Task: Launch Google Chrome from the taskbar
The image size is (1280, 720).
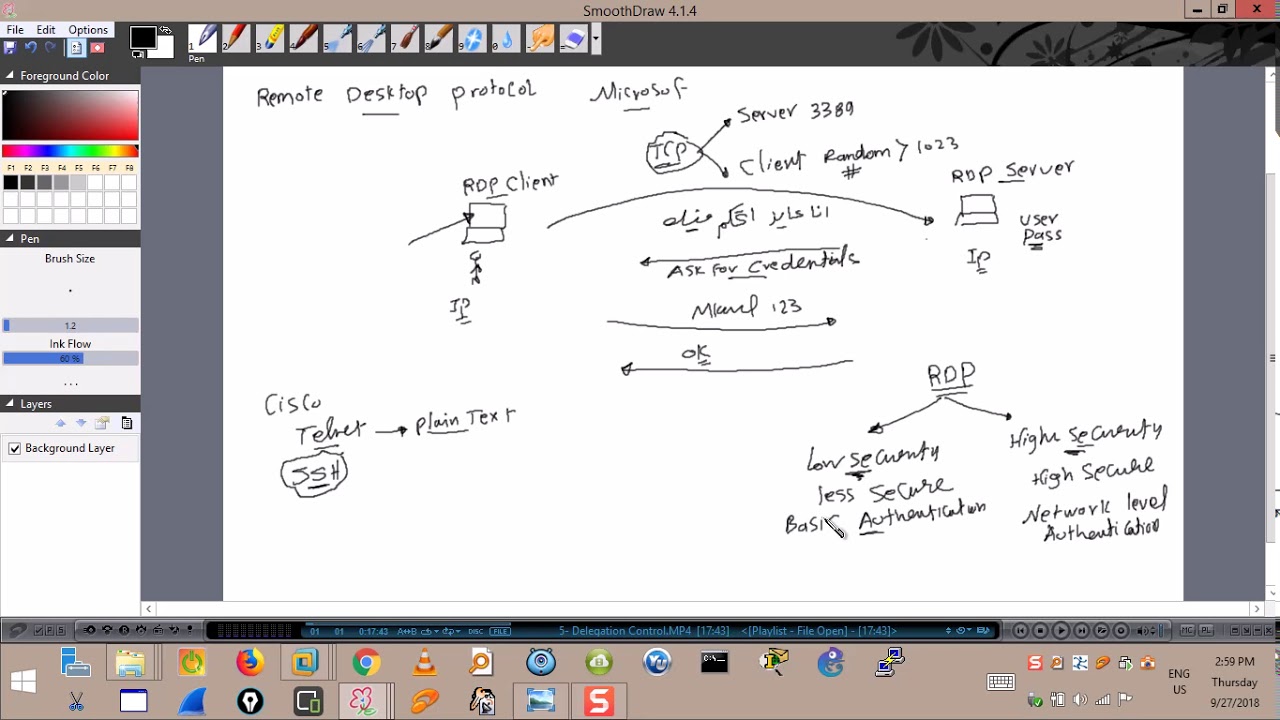Action: (366, 663)
